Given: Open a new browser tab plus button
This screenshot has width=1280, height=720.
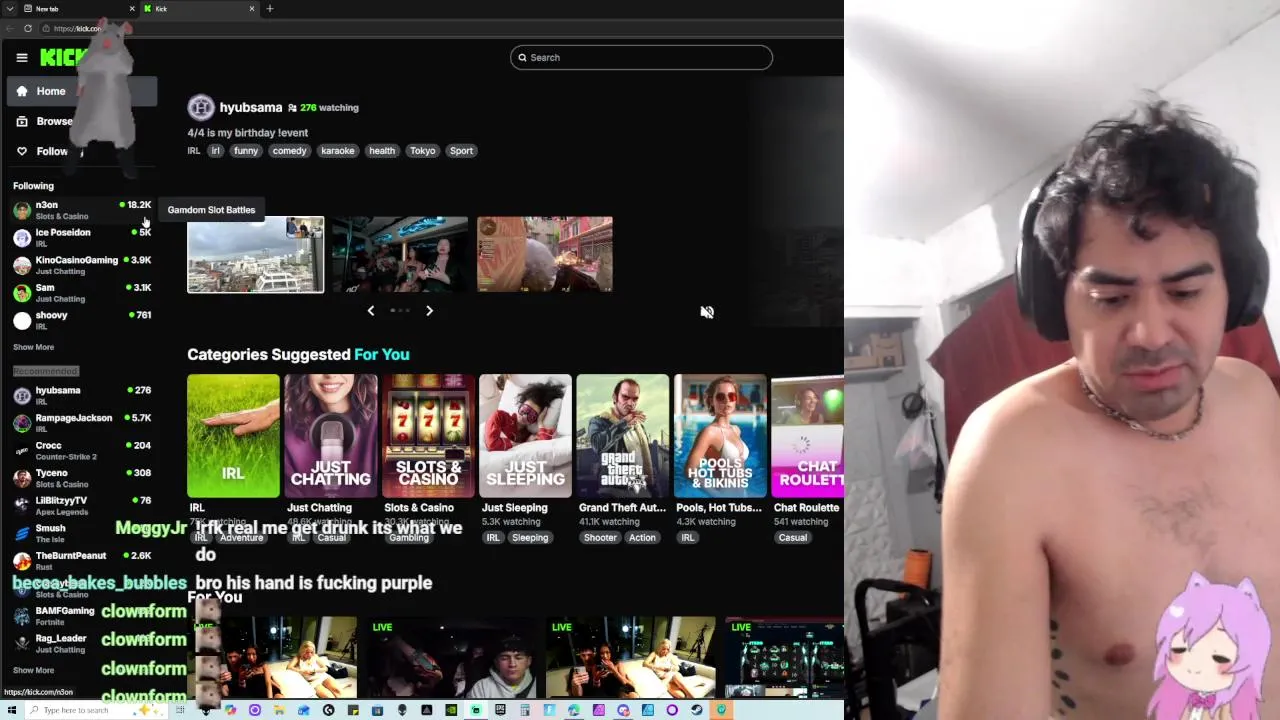Looking at the screenshot, I should [x=270, y=9].
